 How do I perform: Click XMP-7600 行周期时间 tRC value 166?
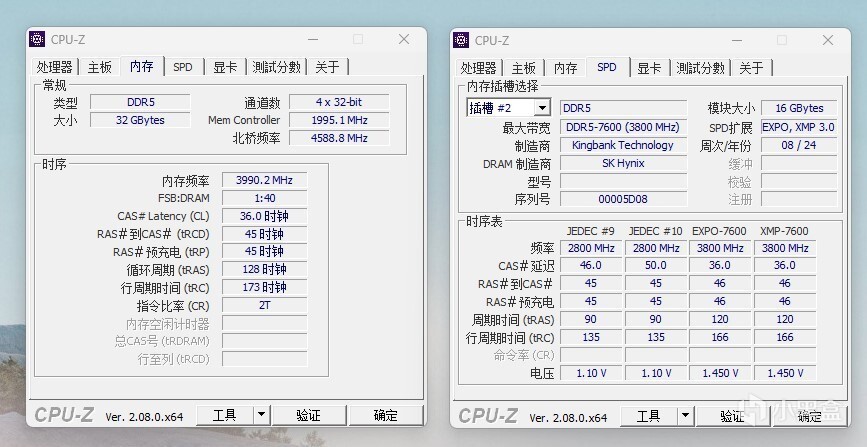point(785,337)
